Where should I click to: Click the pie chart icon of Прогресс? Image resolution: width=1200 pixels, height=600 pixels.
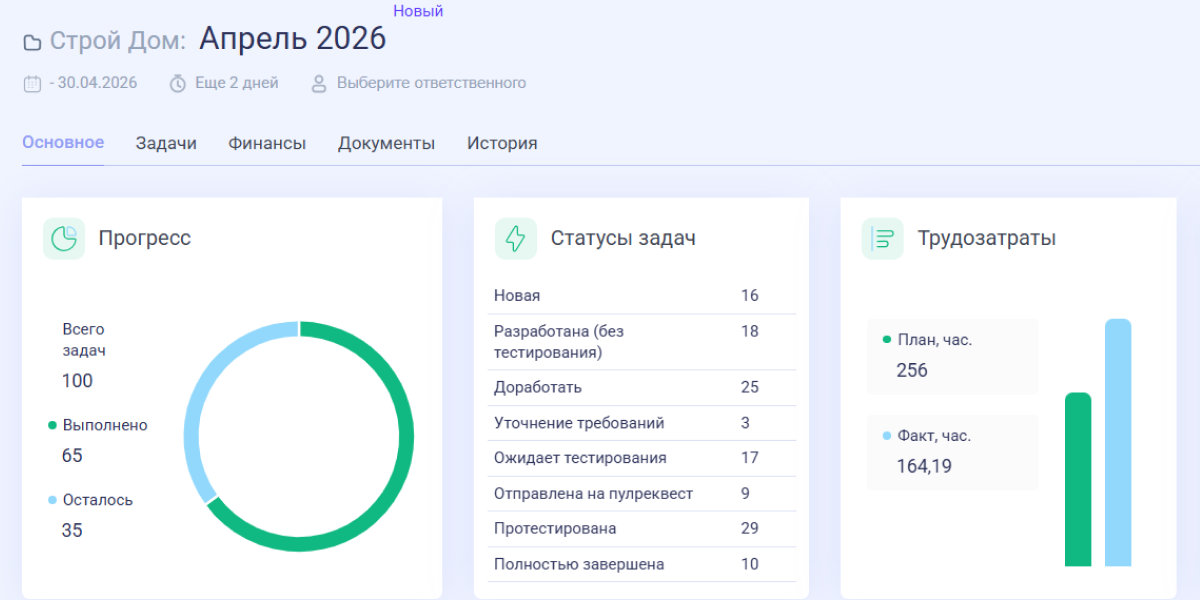pyautogui.click(x=64, y=239)
